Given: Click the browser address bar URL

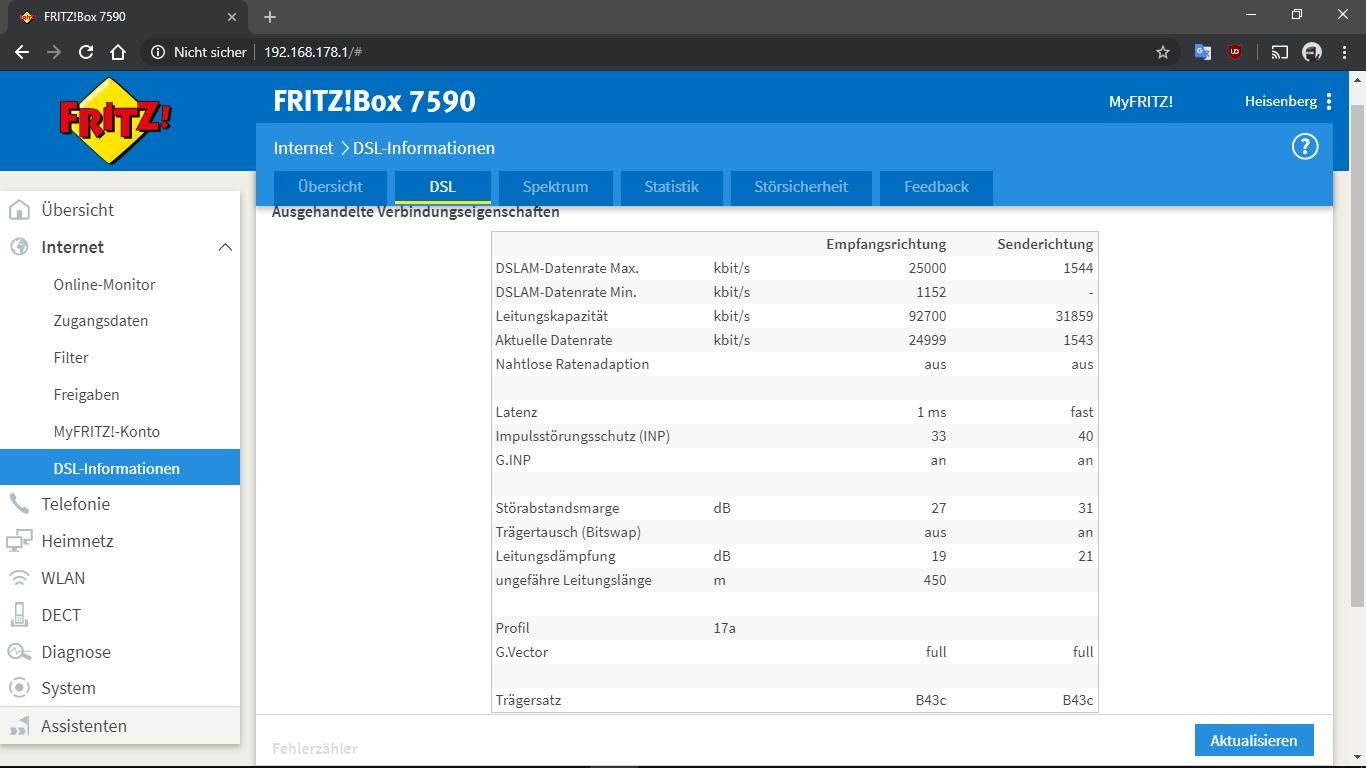Looking at the screenshot, I should coord(313,52).
